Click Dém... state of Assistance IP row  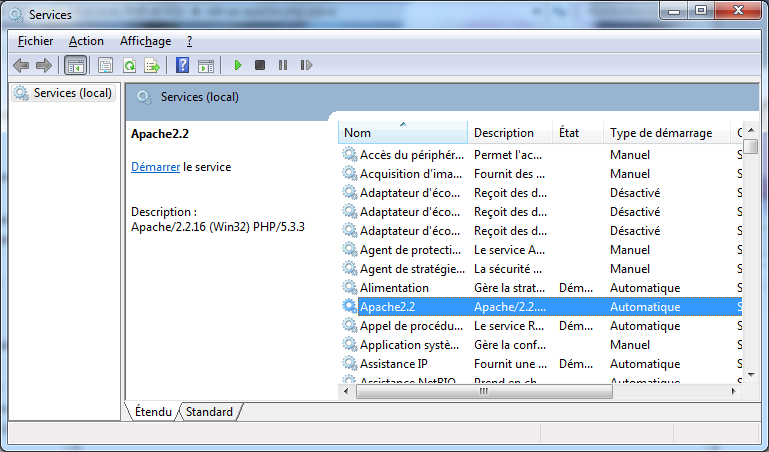576,363
